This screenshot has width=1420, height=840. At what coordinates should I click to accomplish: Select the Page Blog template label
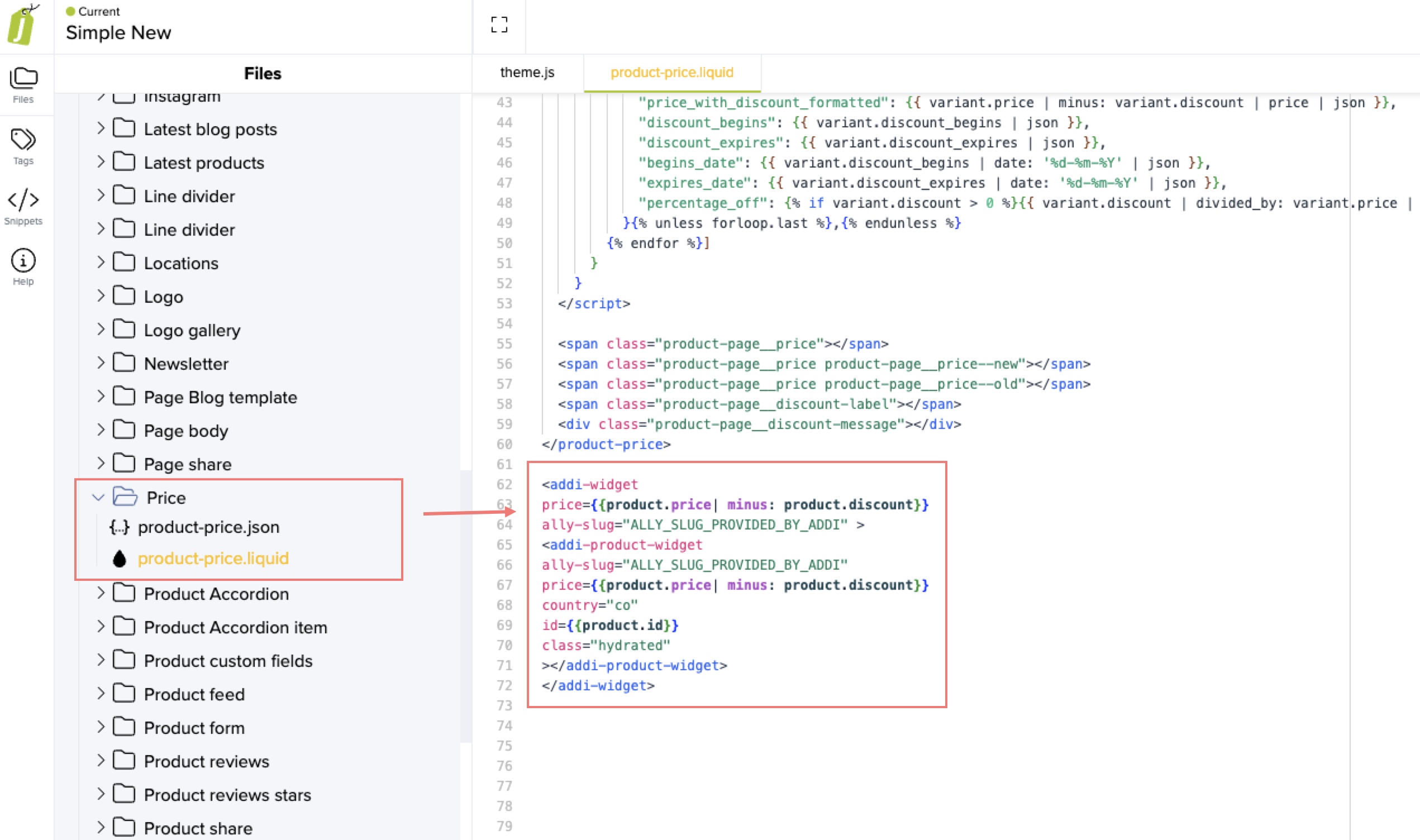220,397
